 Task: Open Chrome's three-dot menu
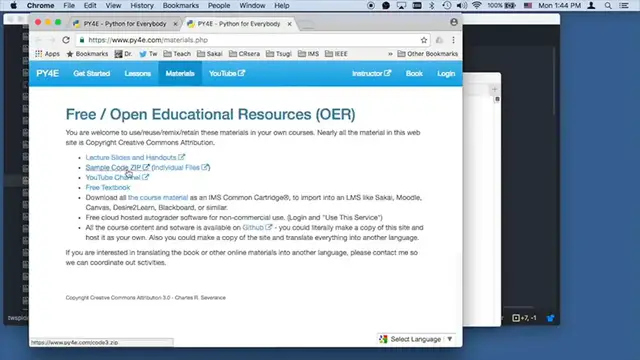pos(453,40)
